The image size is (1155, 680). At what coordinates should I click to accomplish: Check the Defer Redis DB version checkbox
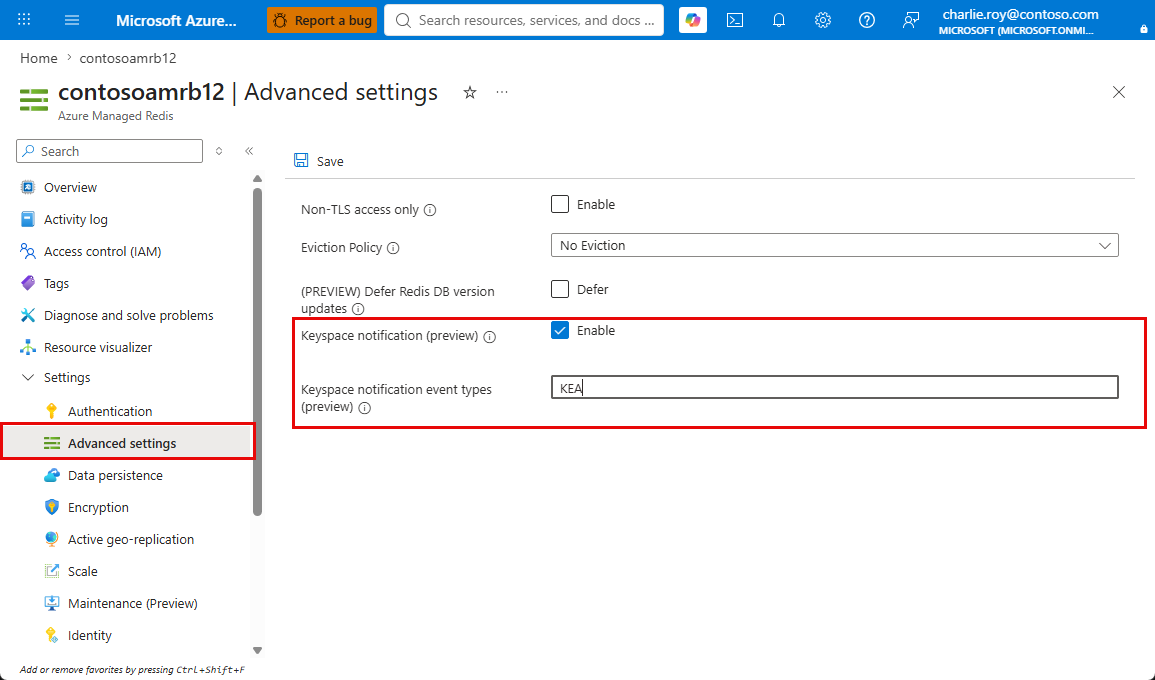[560, 289]
